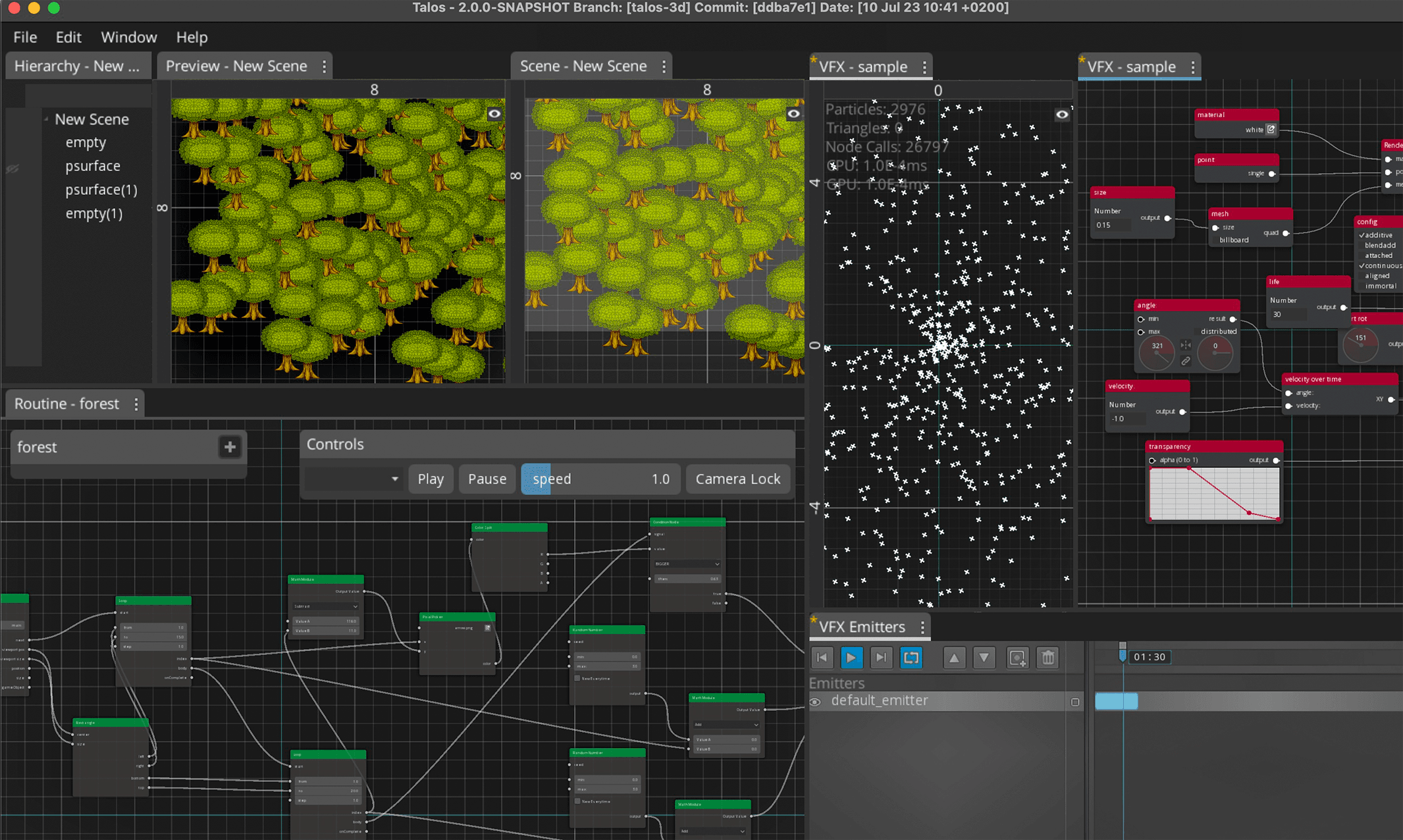Click the 321 angle dial in angle node
1403x840 pixels.
pos(1157,354)
